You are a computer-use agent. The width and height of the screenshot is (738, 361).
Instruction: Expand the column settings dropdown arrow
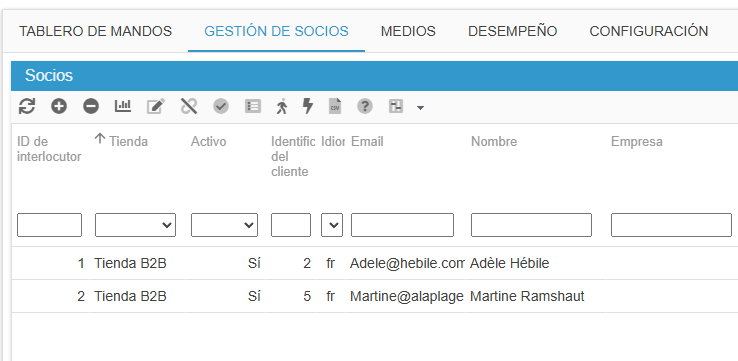tap(420, 108)
